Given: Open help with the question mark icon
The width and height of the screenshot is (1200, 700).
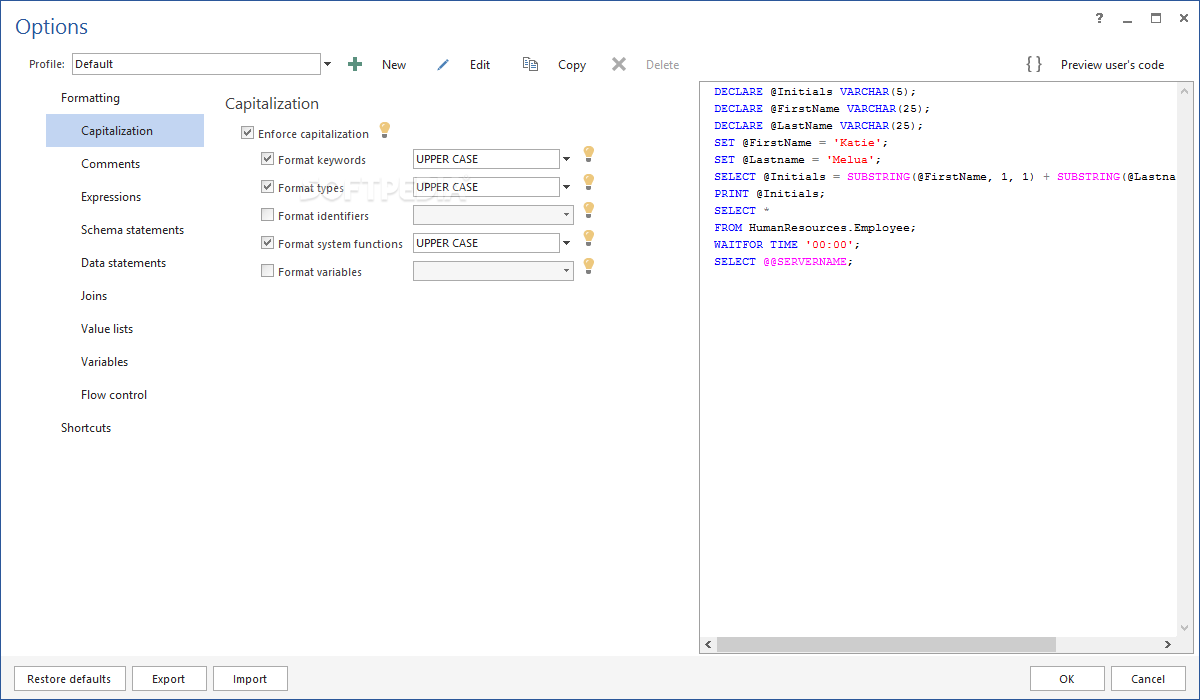Looking at the screenshot, I should coord(1099,18).
